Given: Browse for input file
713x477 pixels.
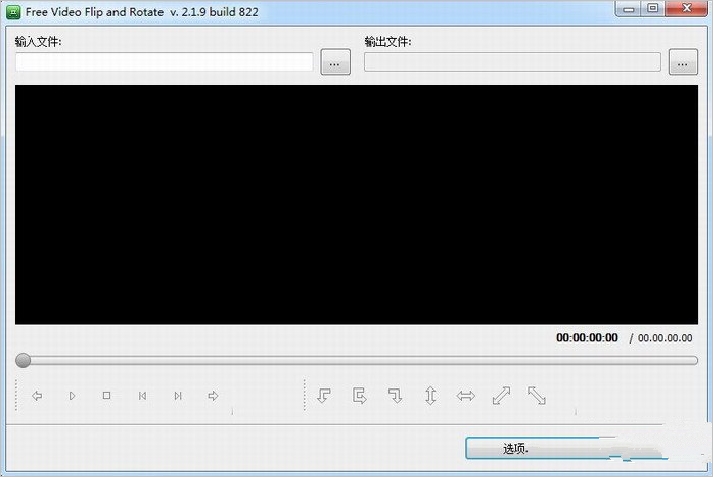Looking at the screenshot, I should 336,62.
